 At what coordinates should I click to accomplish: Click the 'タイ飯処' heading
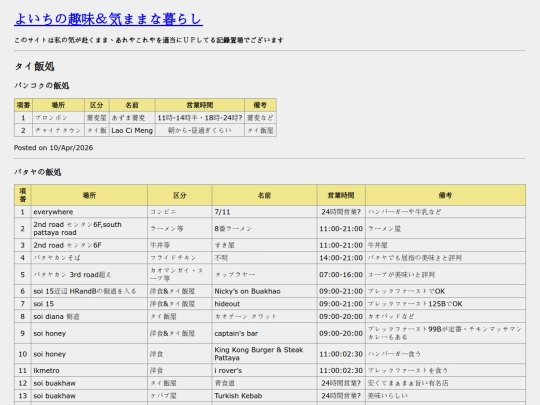click(x=34, y=66)
